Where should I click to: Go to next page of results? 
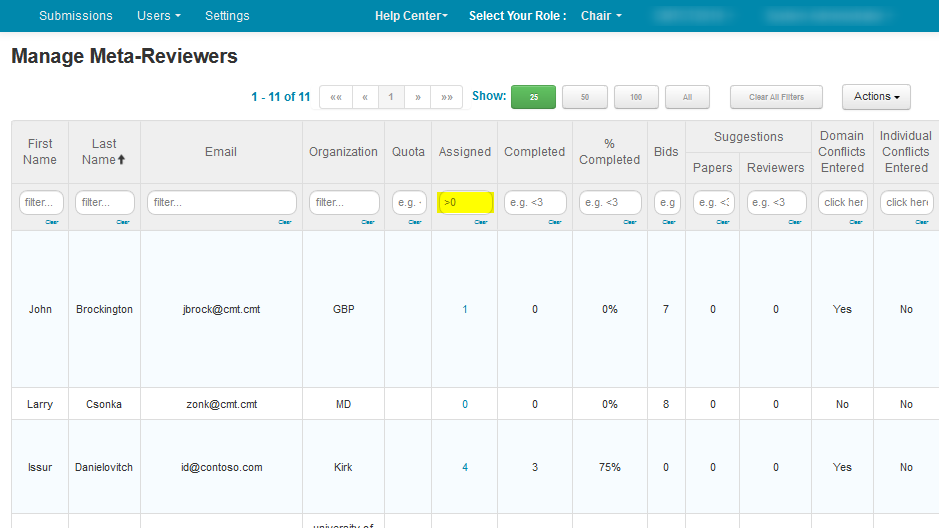[417, 97]
